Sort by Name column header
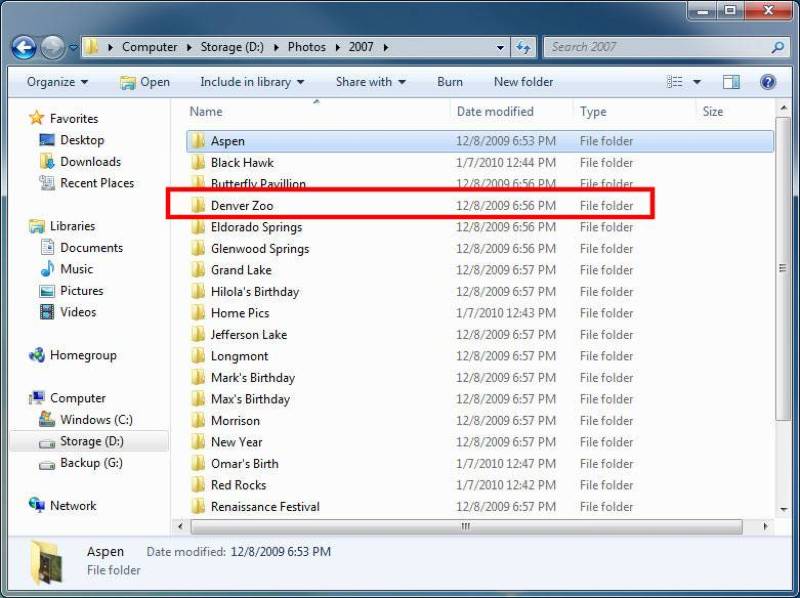800x598 pixels. (x=206, y=112)
